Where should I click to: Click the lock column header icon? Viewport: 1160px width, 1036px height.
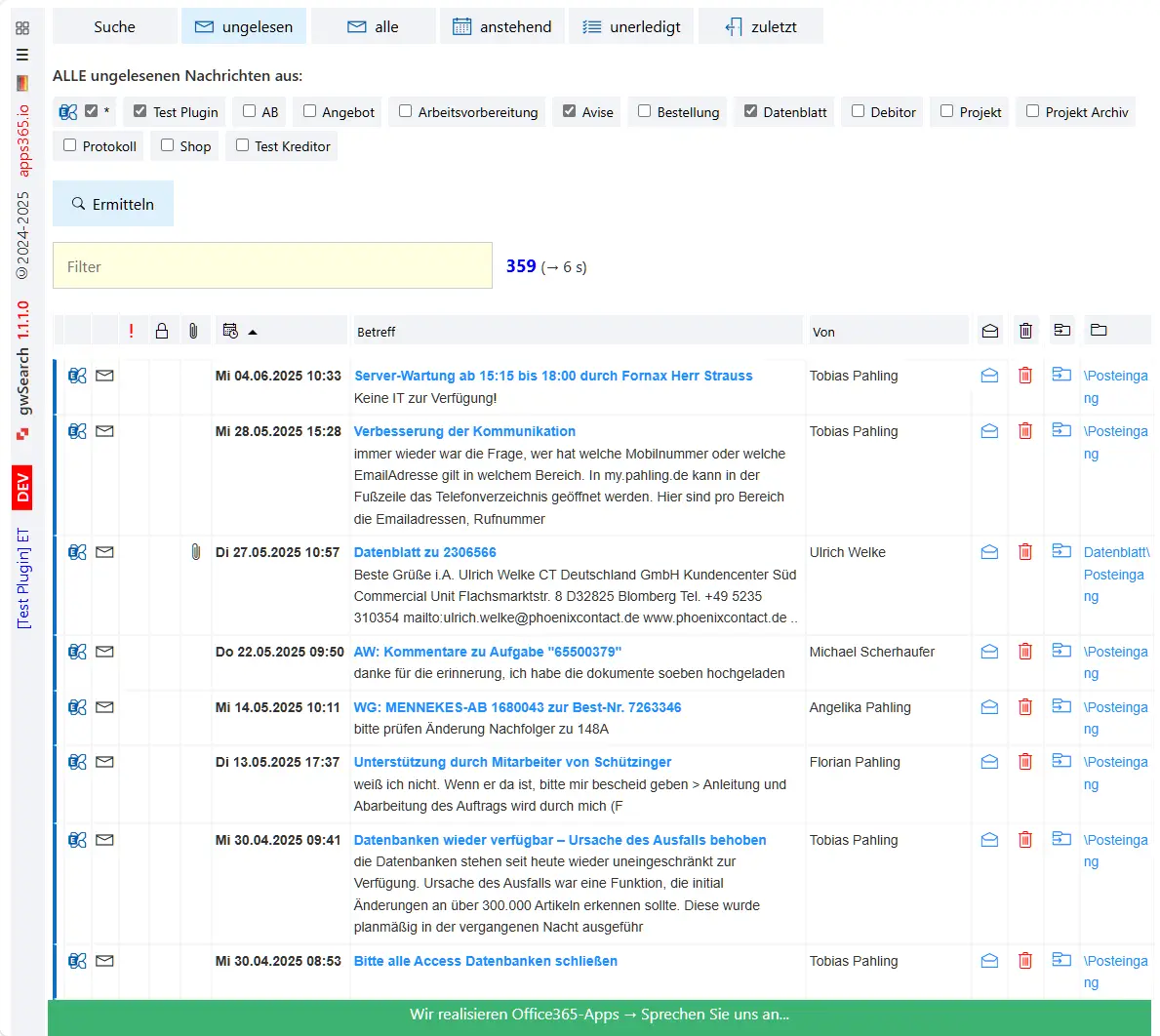tap(162, 331)
